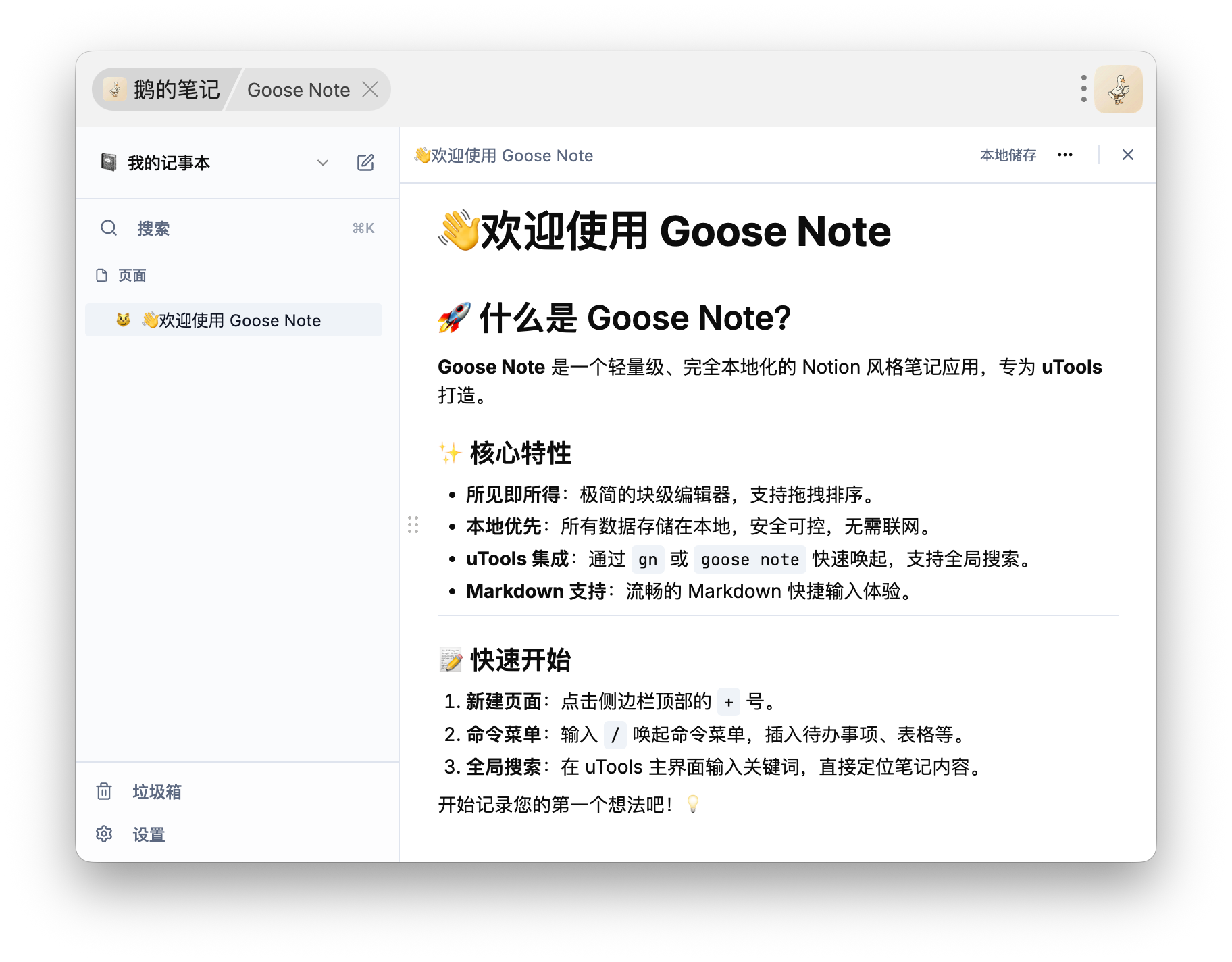1232x962 pixels.
Task: Expand the 我的记事本 notebook dropdown chevron
Action: pos(323,163)
